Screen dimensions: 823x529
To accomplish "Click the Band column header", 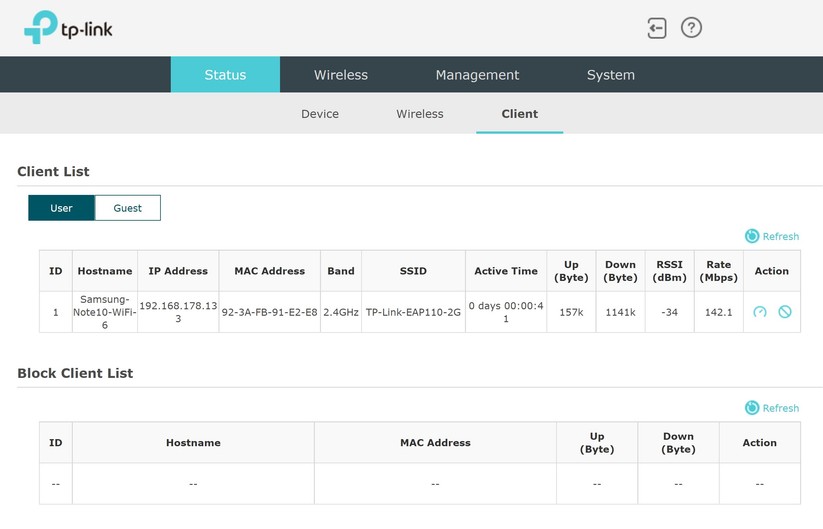I will pos(341,271).
